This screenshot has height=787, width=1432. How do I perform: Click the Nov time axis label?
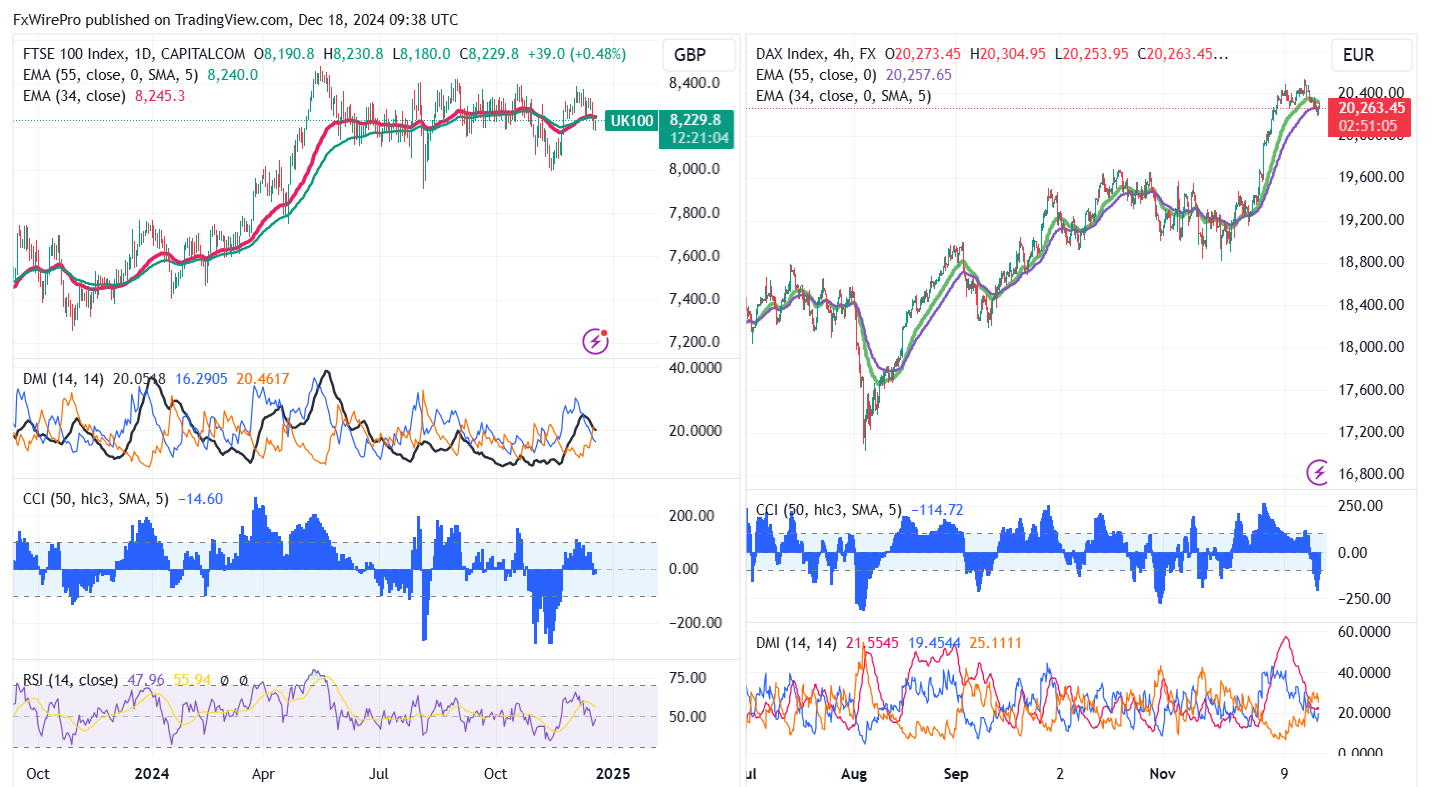pos(1163,774)
